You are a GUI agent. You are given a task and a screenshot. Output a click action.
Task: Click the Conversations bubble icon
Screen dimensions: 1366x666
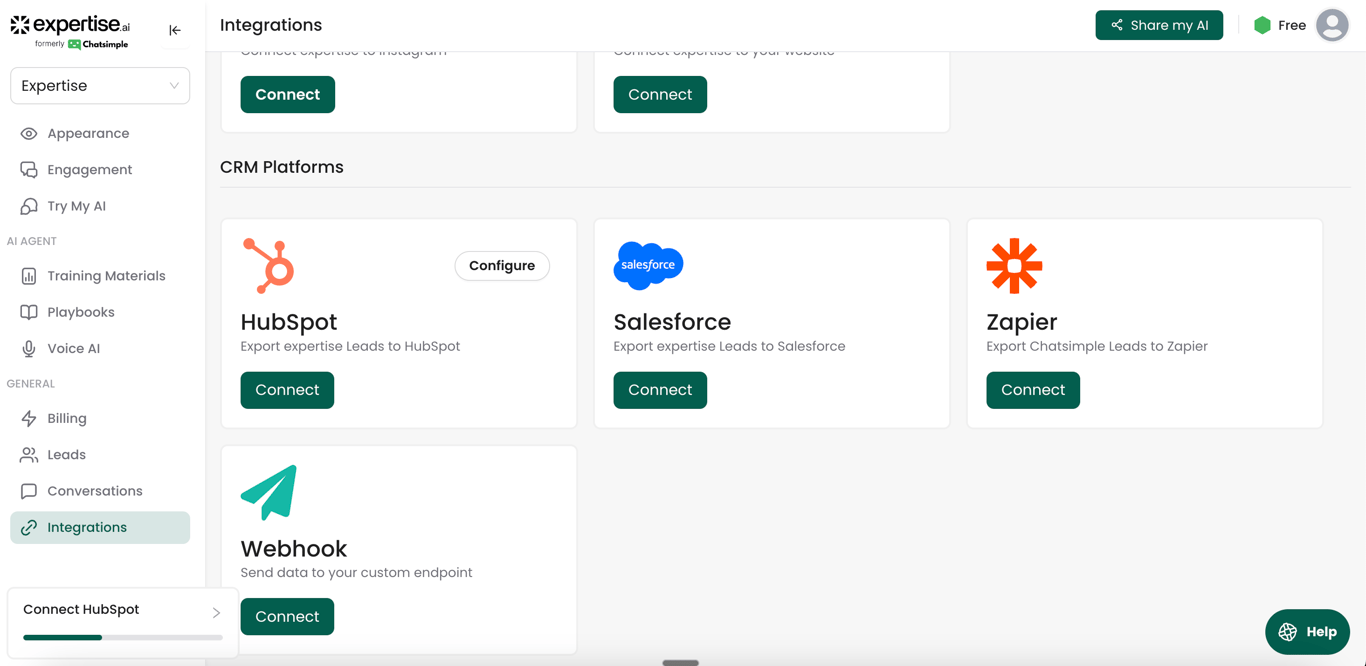coord(29,491)
